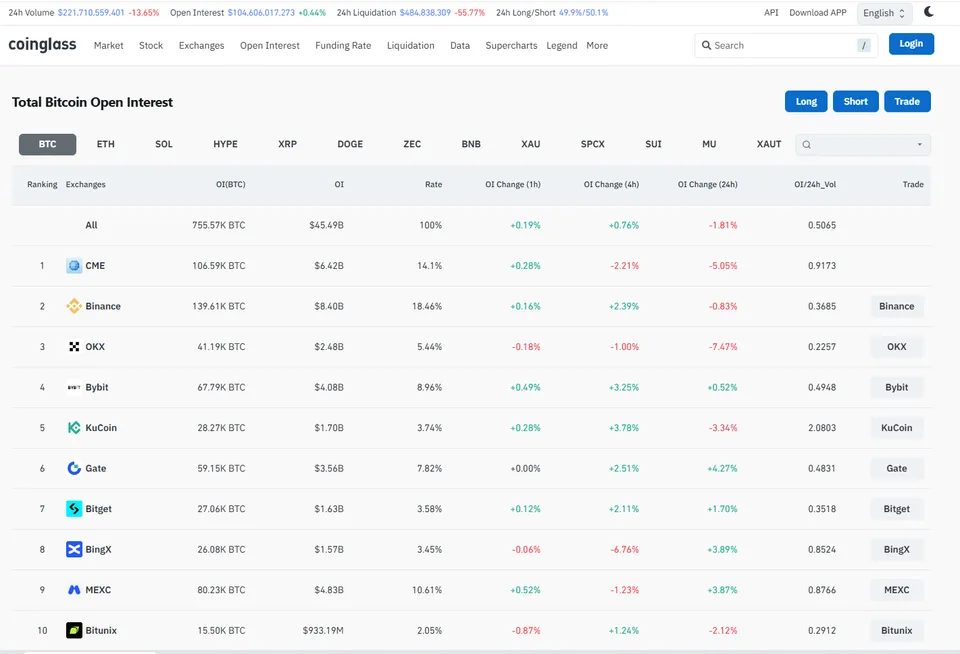The image size is (960, 654).
Task: Click the Binance logo icon
Action: 74,306
